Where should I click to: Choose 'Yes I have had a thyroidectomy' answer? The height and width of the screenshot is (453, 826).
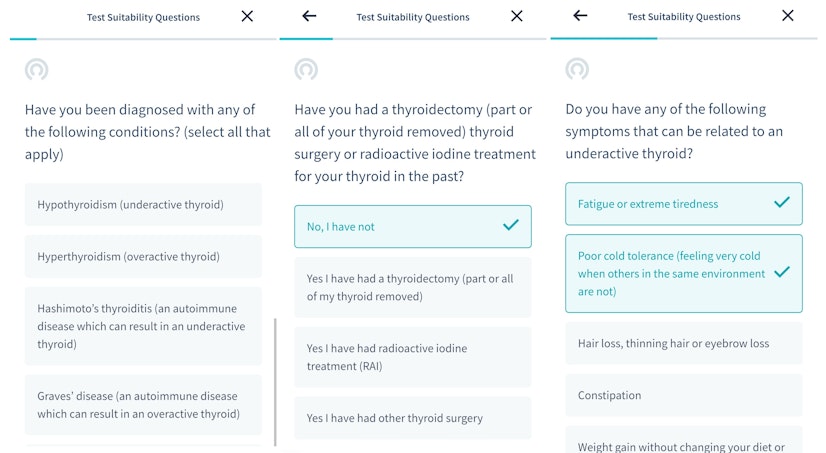point(412,287)
